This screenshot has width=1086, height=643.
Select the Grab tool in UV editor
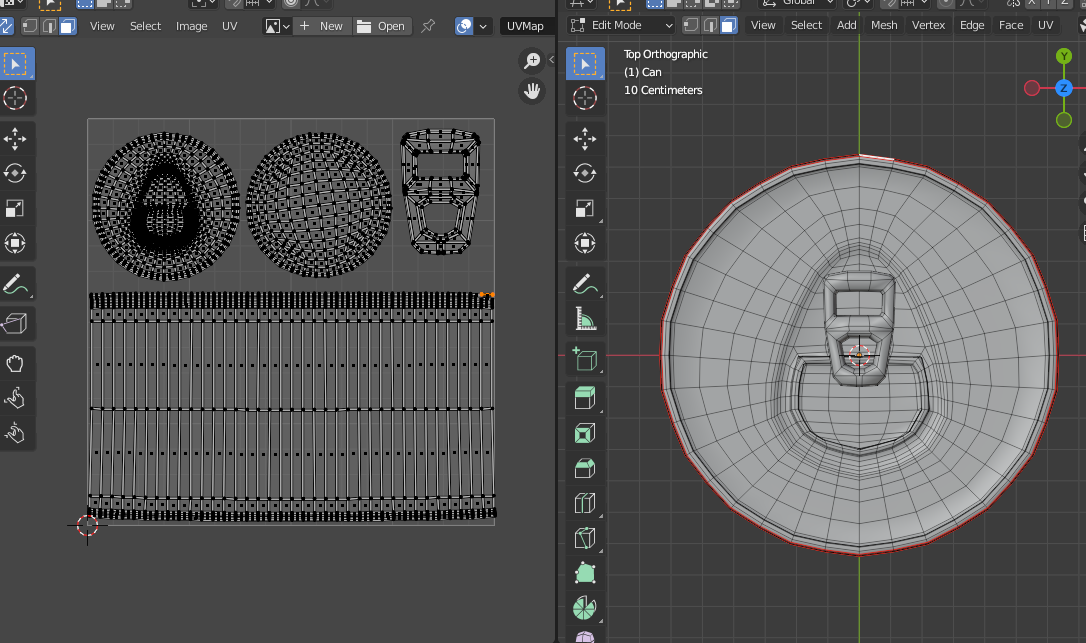15,362
